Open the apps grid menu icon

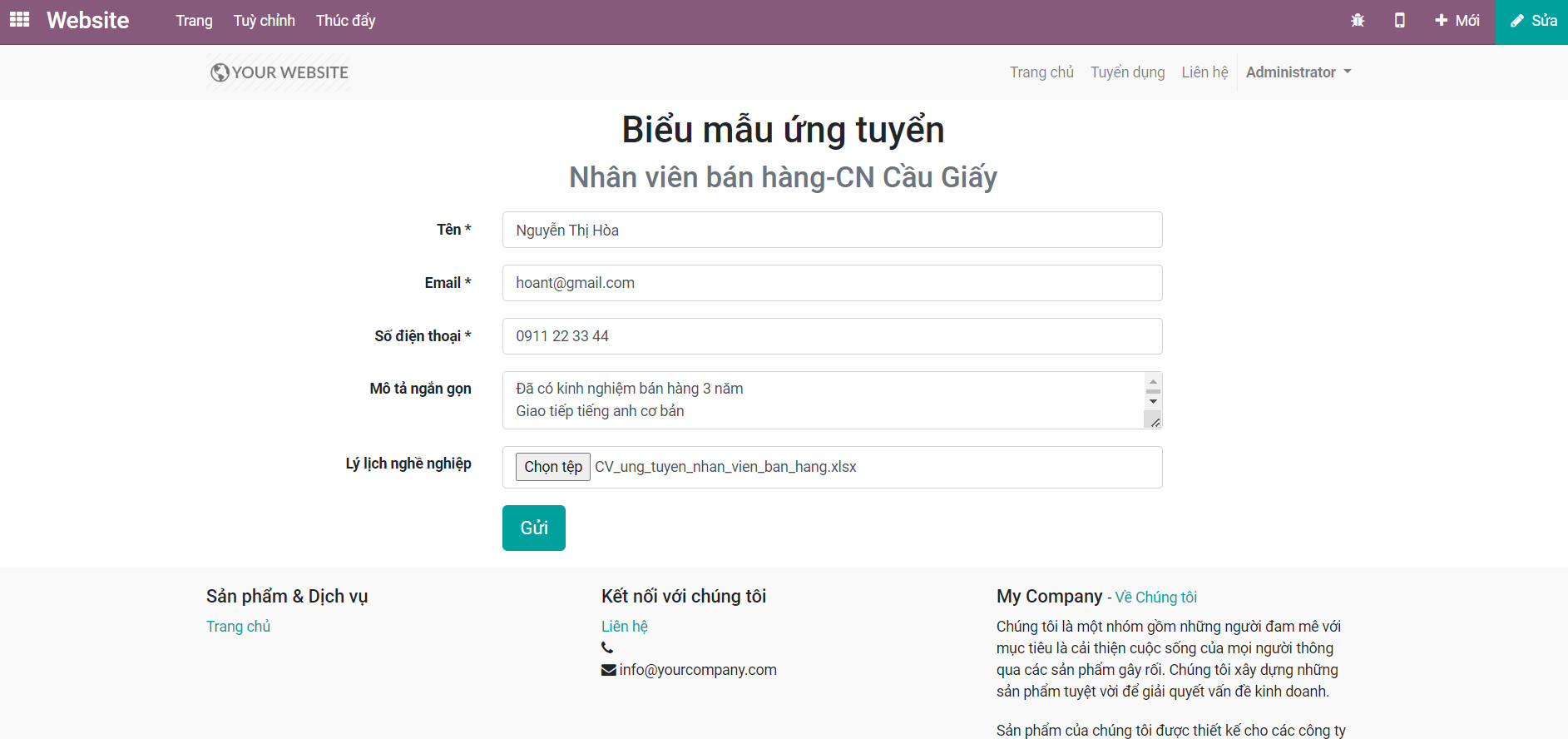click(19, 20)
